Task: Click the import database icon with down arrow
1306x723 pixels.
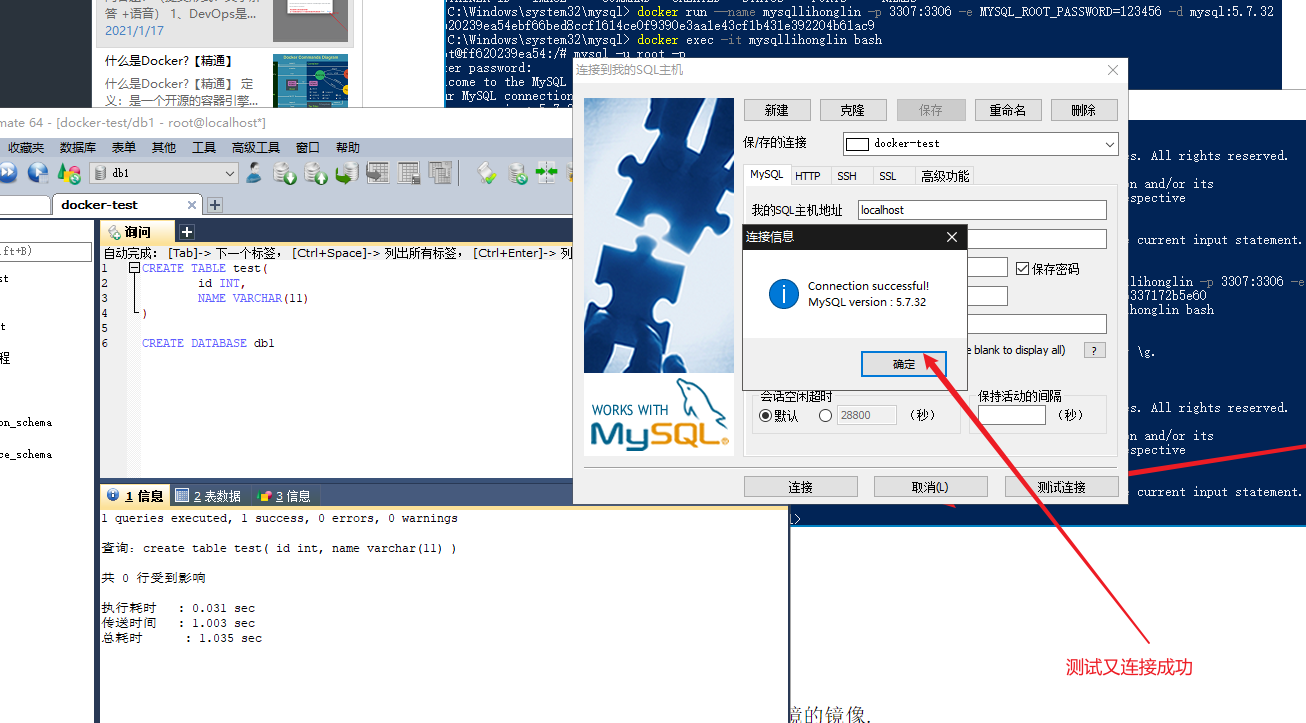Action: 285,173
